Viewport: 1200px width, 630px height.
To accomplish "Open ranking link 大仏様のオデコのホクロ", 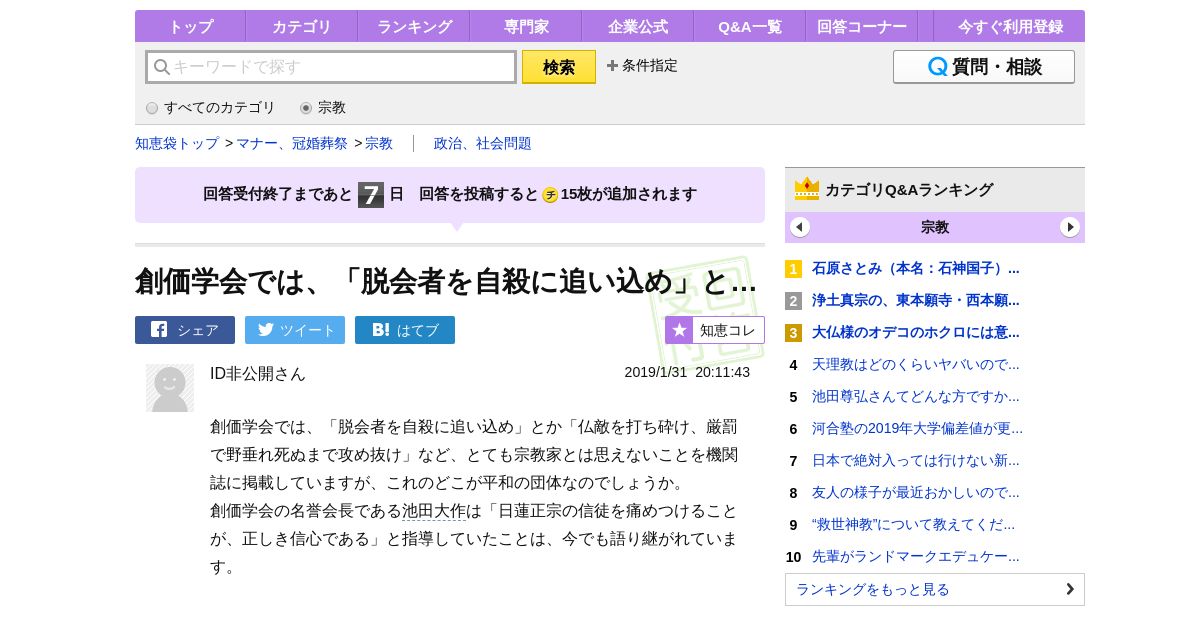I will click(916, 333).
